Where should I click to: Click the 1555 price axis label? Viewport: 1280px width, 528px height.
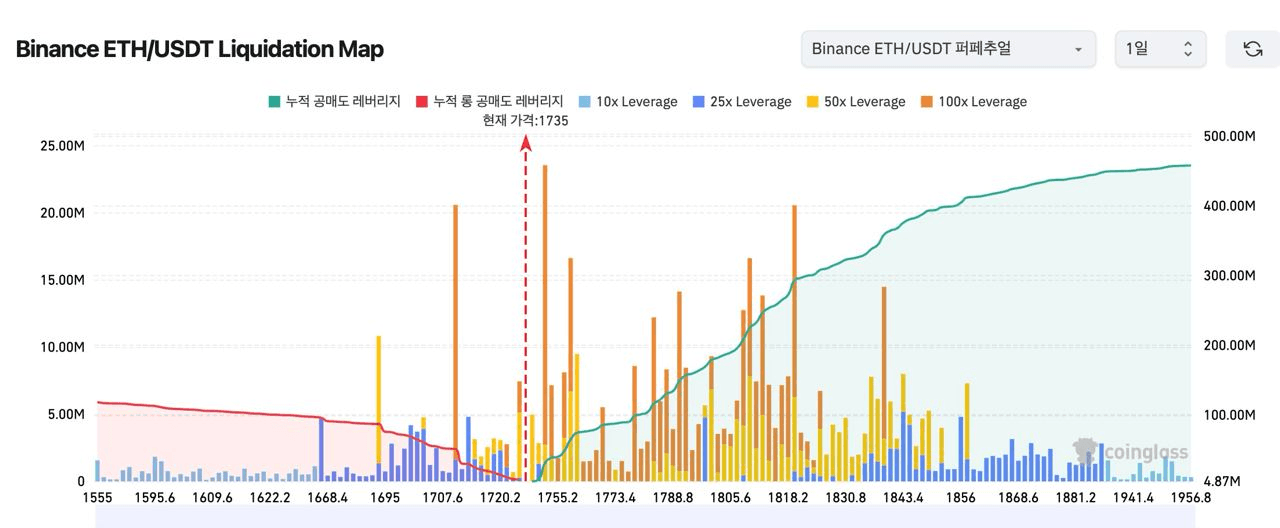98,497
